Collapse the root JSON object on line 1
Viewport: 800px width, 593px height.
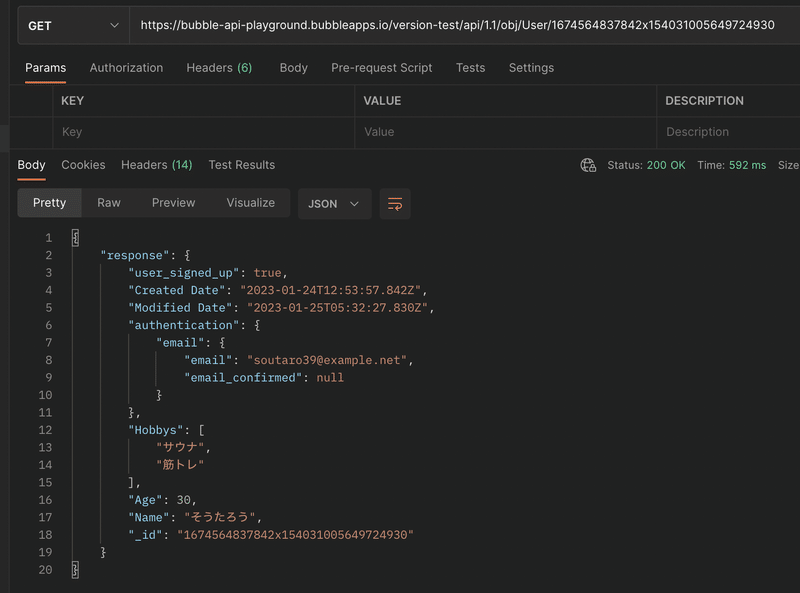[x=75, y=238]
